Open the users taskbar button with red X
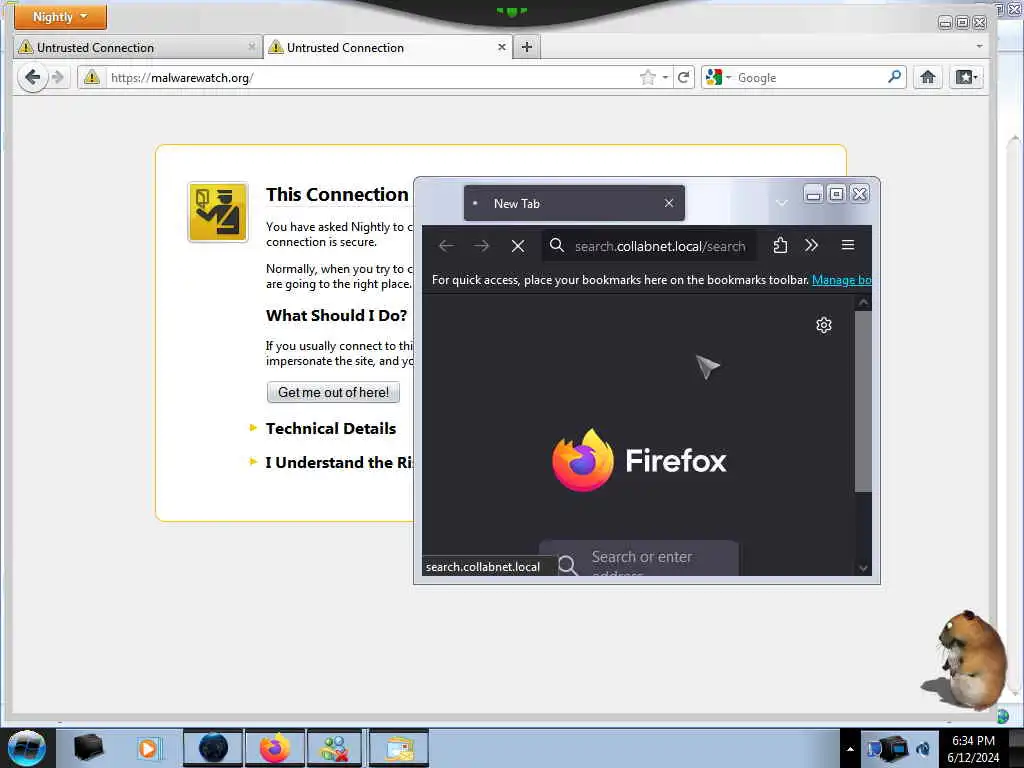Viewport: 1024px width, 768px height. (x=334, y=748)
